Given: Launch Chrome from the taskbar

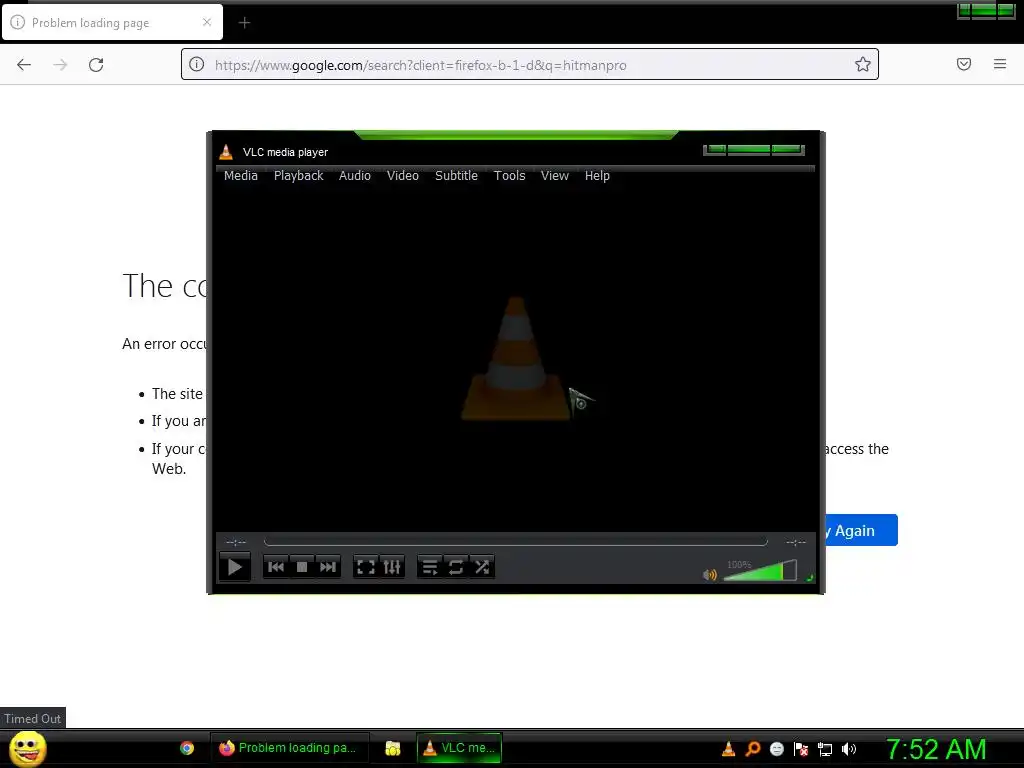Looking at the screenshot, I should click(187, 748).
